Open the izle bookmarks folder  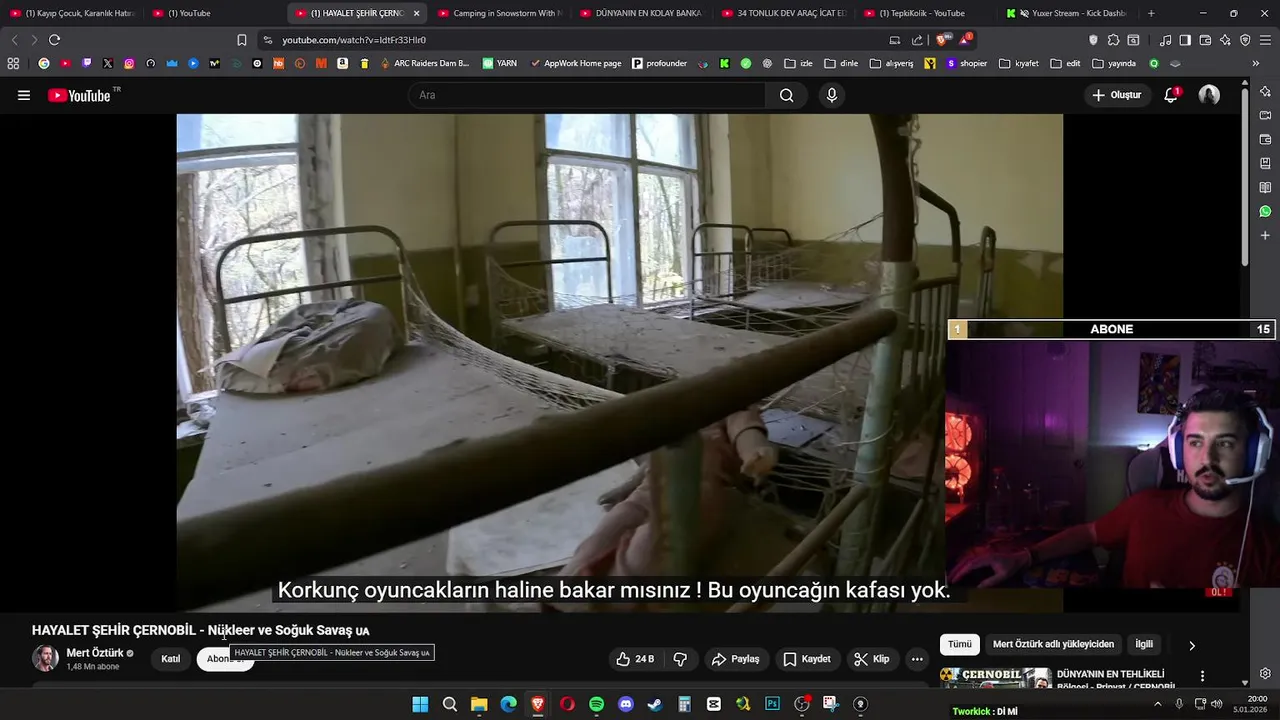tap(798, 63)
